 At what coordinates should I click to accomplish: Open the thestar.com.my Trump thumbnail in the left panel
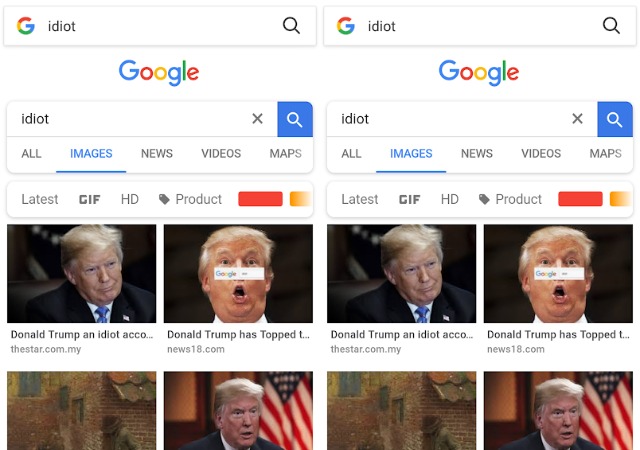coord(82,273)
